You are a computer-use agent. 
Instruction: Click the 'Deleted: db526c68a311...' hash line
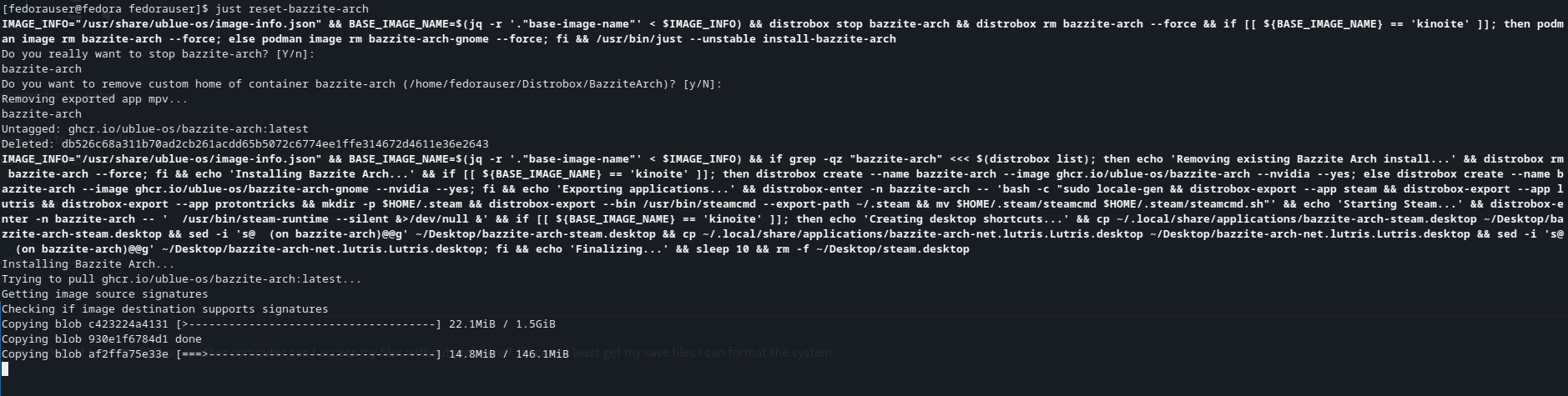click(x=245, y=144)
